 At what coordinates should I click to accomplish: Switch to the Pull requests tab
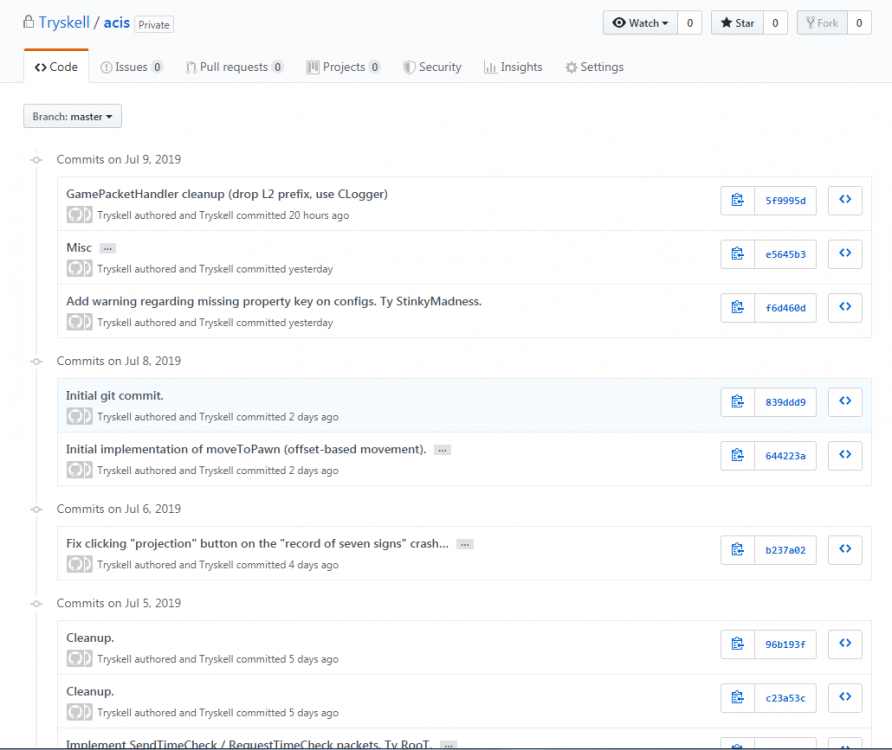coord(233,67)
